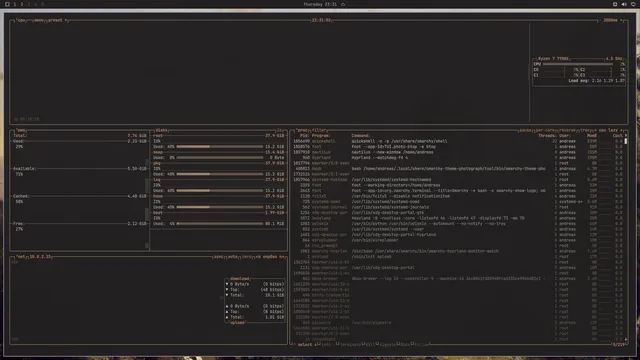The image size is (640, 360).
Task: Select the systemd-hostnamed process row
Action: (457, 180)
